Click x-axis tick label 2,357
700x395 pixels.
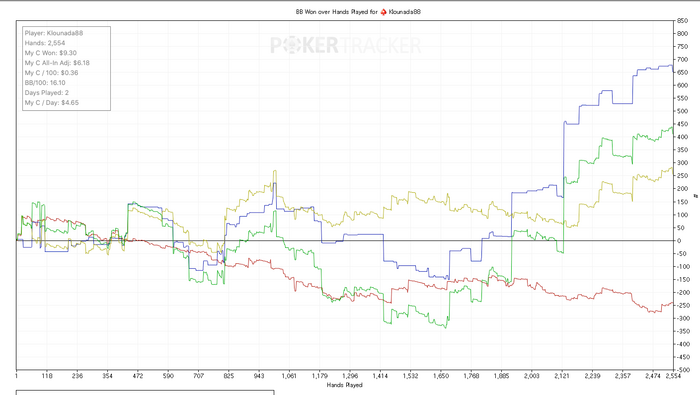622,376
